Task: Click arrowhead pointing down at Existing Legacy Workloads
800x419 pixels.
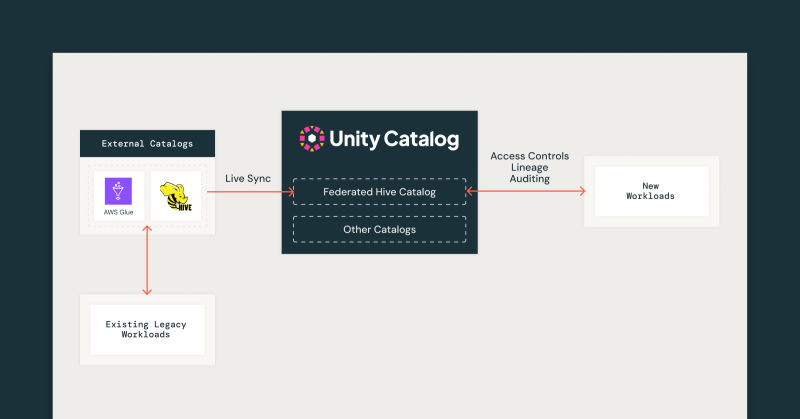Action: pyautogui.click(x=148, y=290)
